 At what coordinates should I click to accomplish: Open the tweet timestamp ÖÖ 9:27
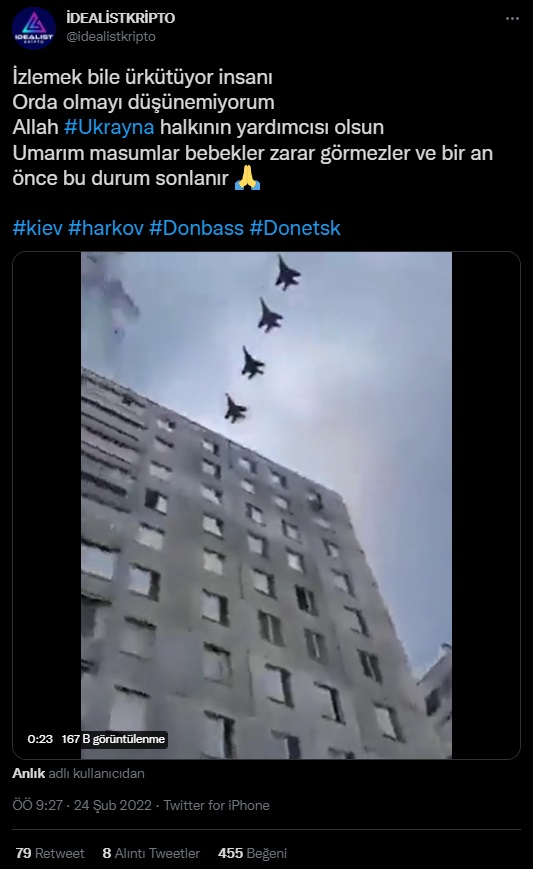click(37, 805)
